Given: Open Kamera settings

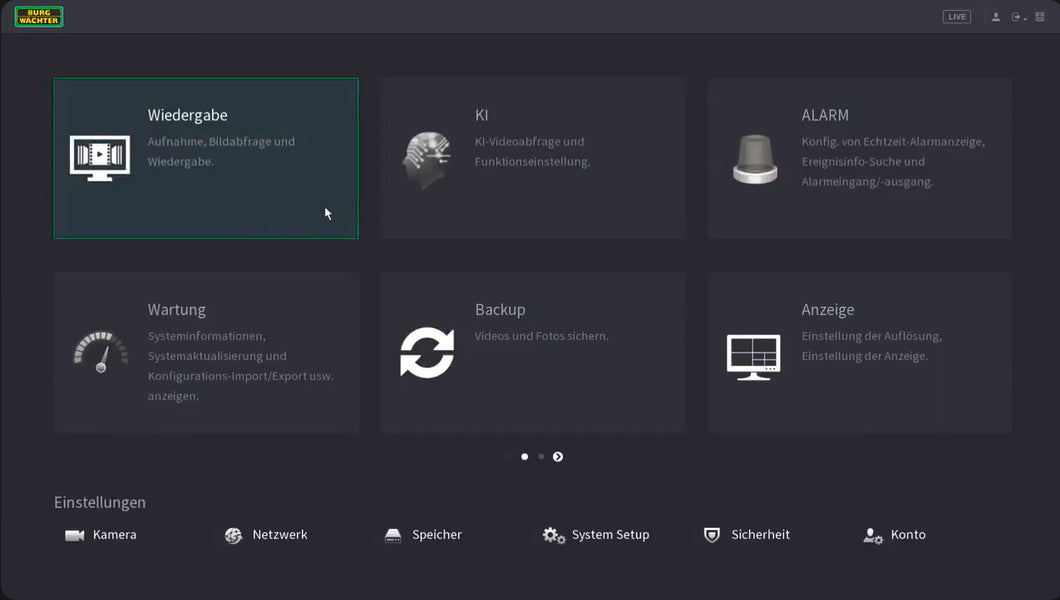Looking at the screenshot, I should (101, 535).
